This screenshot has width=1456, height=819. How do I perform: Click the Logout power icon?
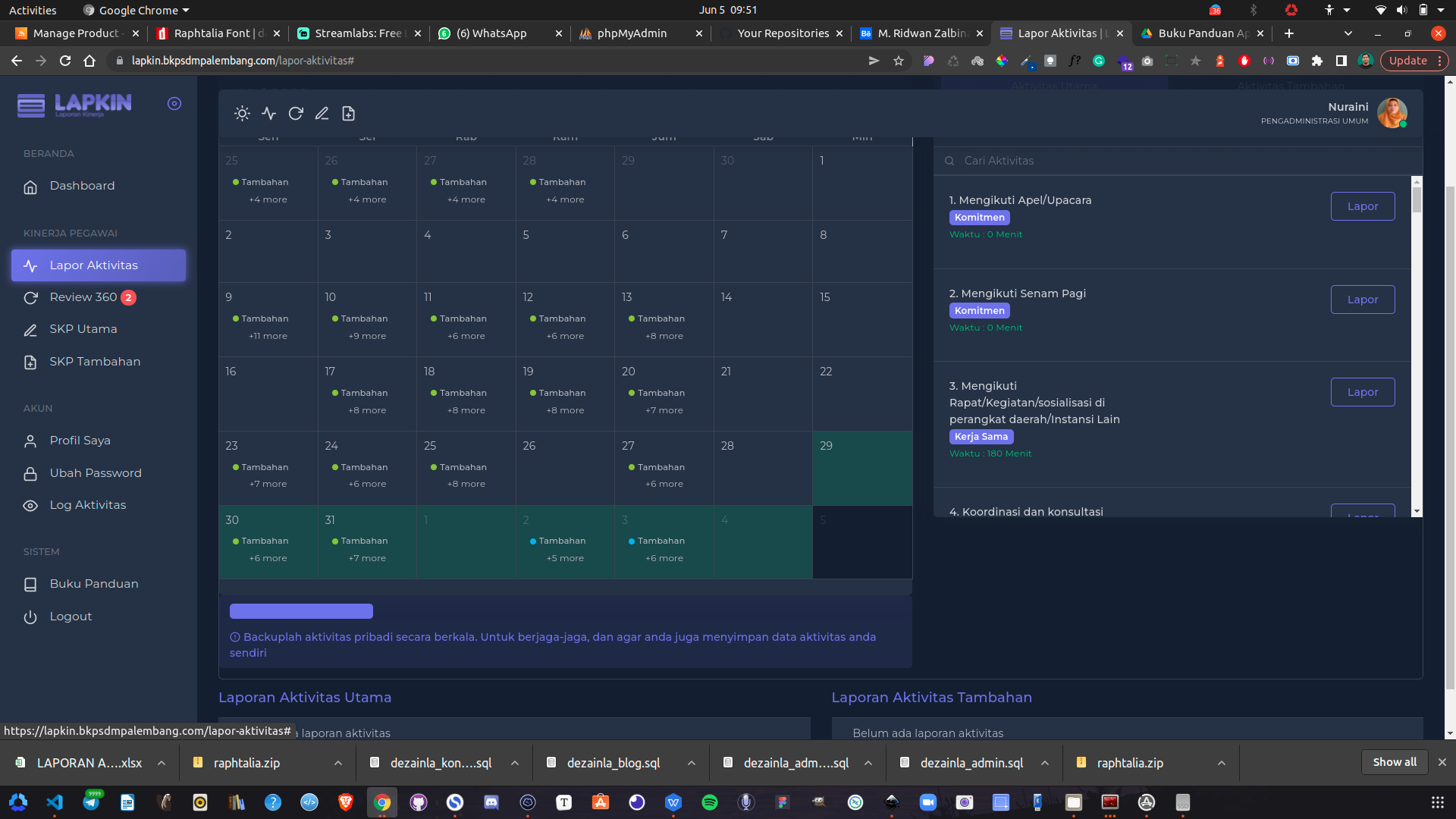(30, 617)
